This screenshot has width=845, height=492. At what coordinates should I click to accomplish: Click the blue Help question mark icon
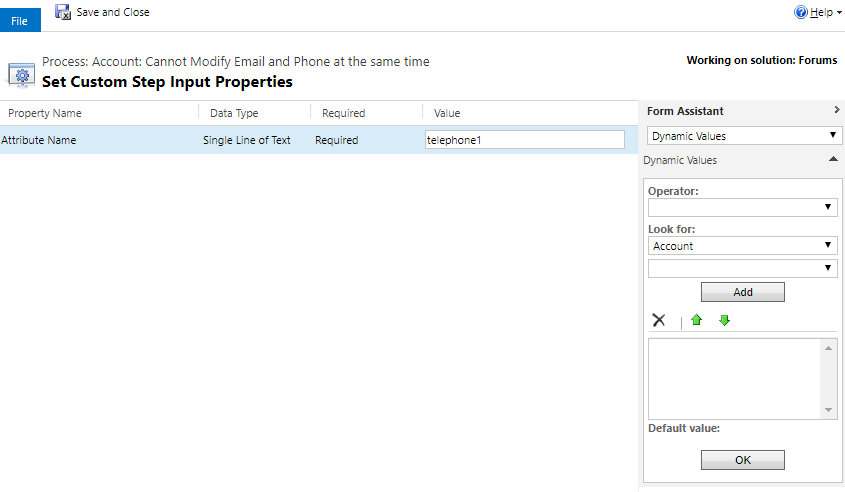point(800,13)
